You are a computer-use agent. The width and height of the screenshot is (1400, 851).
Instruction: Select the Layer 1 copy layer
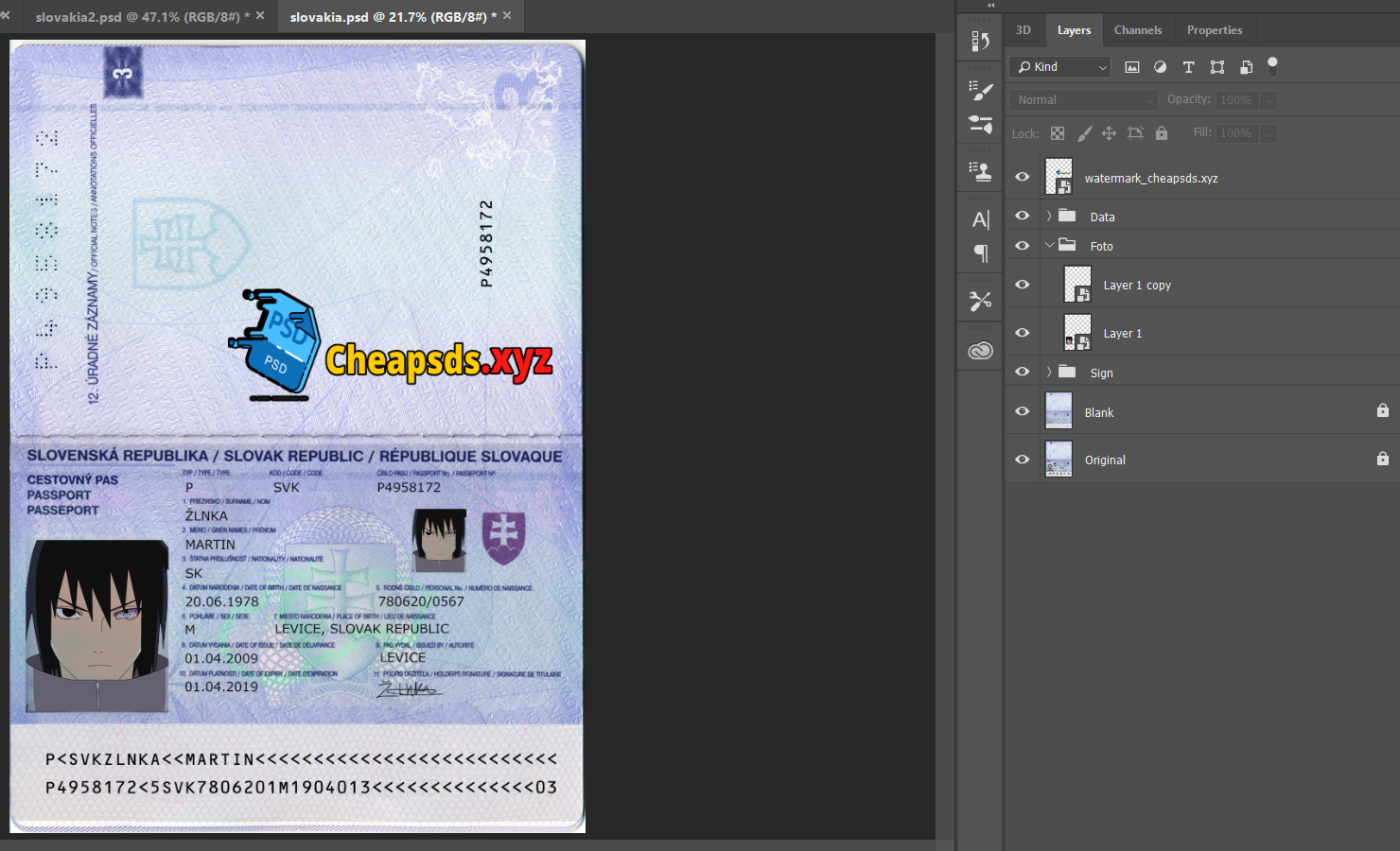tap(1137, 285)
